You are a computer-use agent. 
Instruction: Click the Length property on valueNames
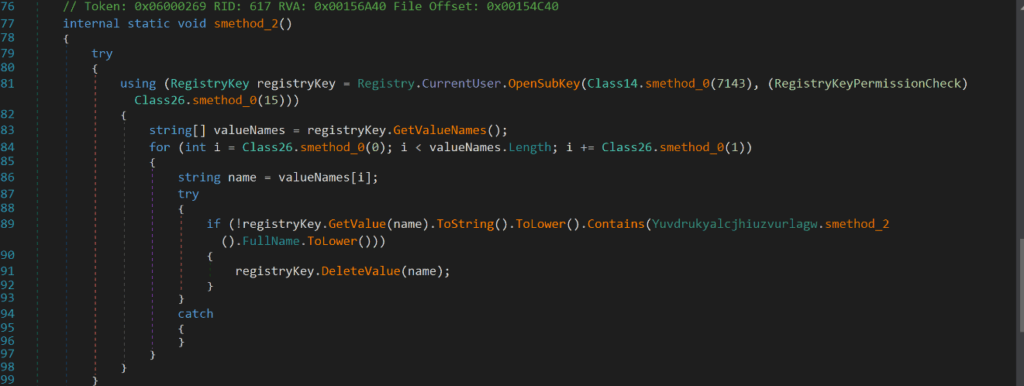pyautogui.click(x=529, y=148)
